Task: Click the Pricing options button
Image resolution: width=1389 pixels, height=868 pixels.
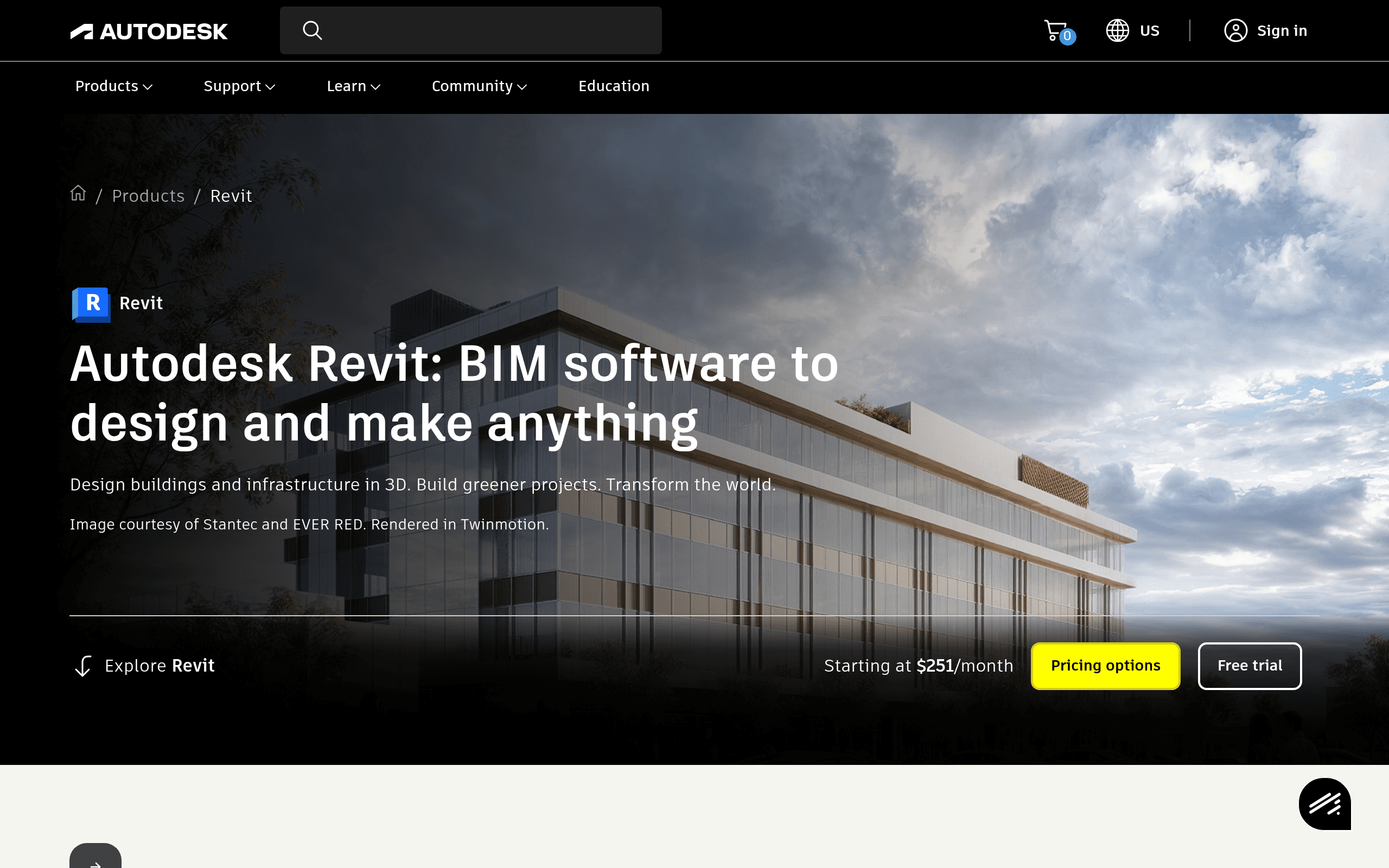Action: pos(1105,666)
